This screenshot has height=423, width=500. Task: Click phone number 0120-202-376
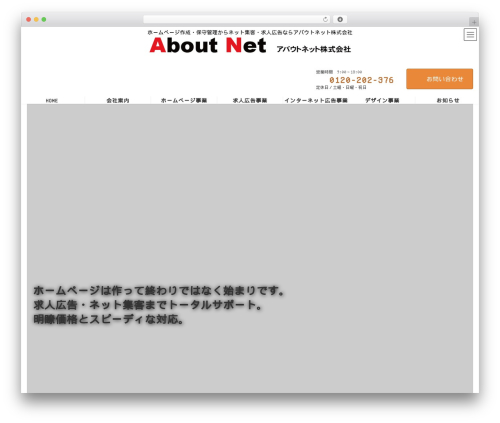[x=361, y=80]
